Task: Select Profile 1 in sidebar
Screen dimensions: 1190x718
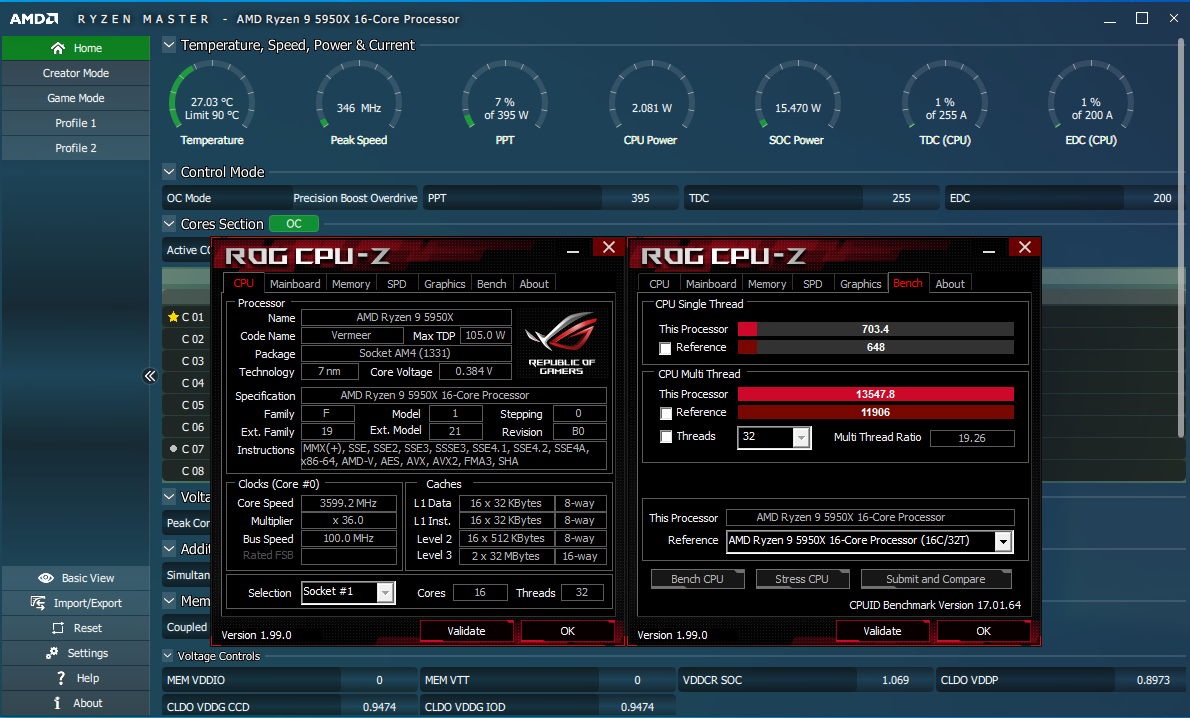Action: (x=76, y=123)
